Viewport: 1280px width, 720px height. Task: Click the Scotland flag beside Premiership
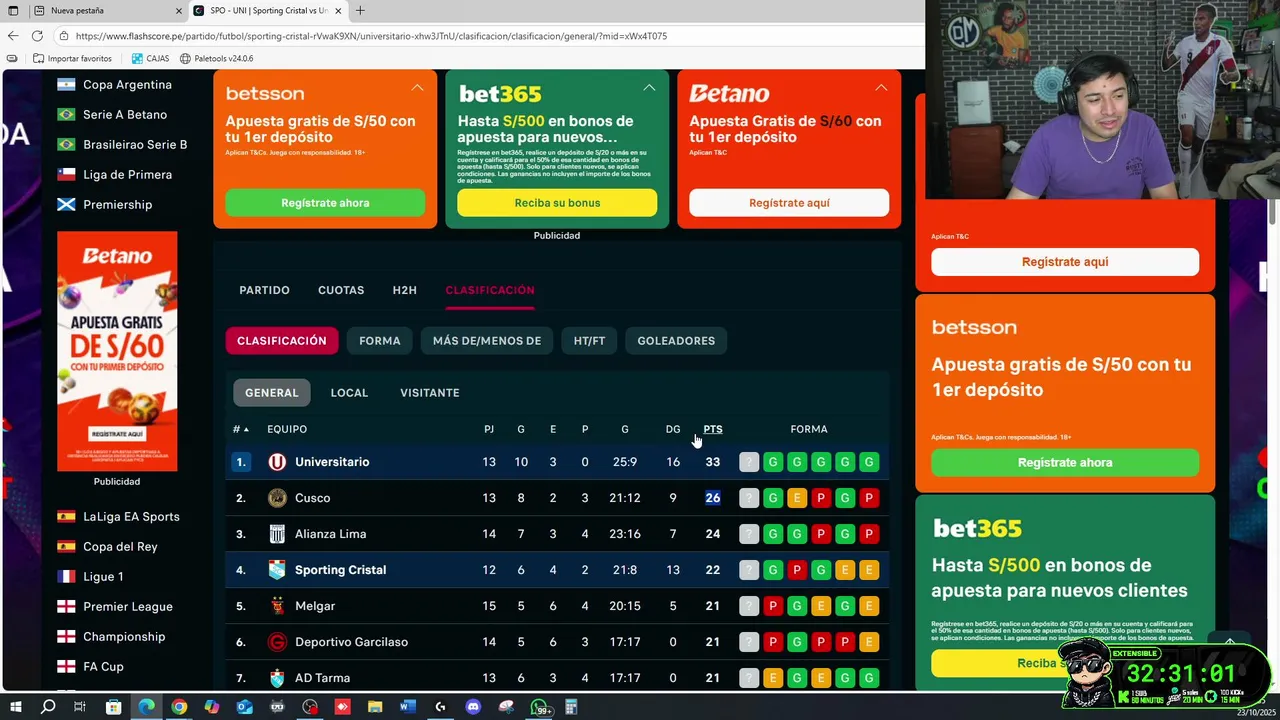[66, 205]
